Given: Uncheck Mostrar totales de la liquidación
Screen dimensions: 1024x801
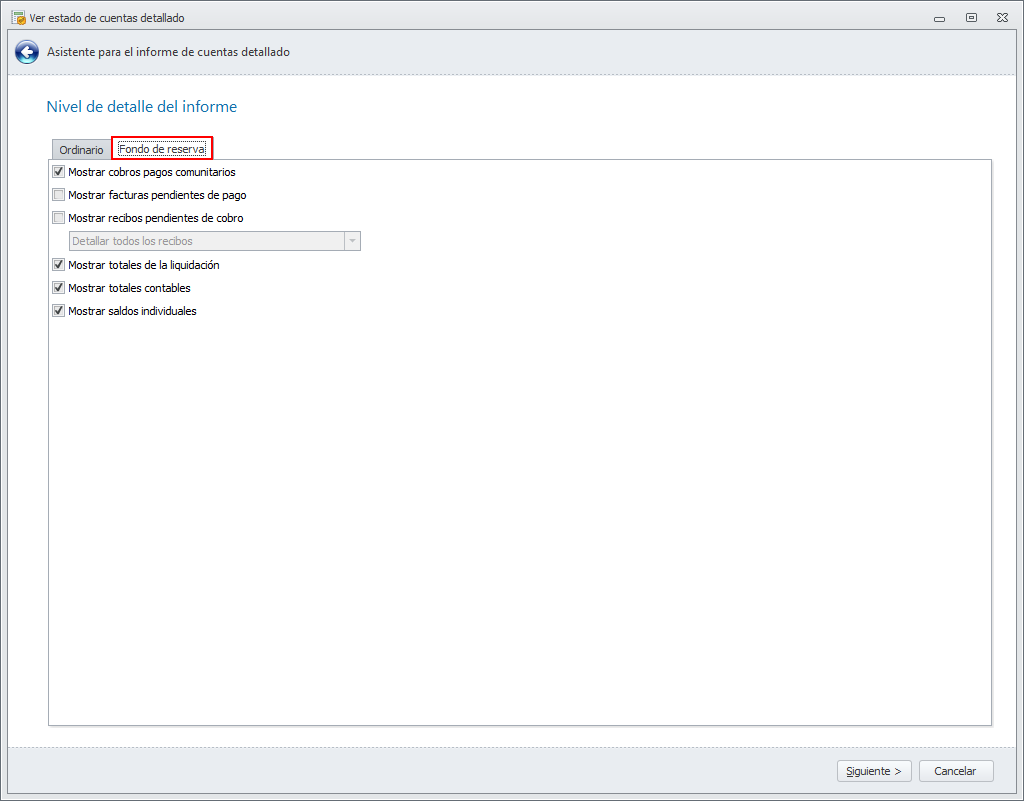Looking at the screenshot, I should tap(59, 264).
